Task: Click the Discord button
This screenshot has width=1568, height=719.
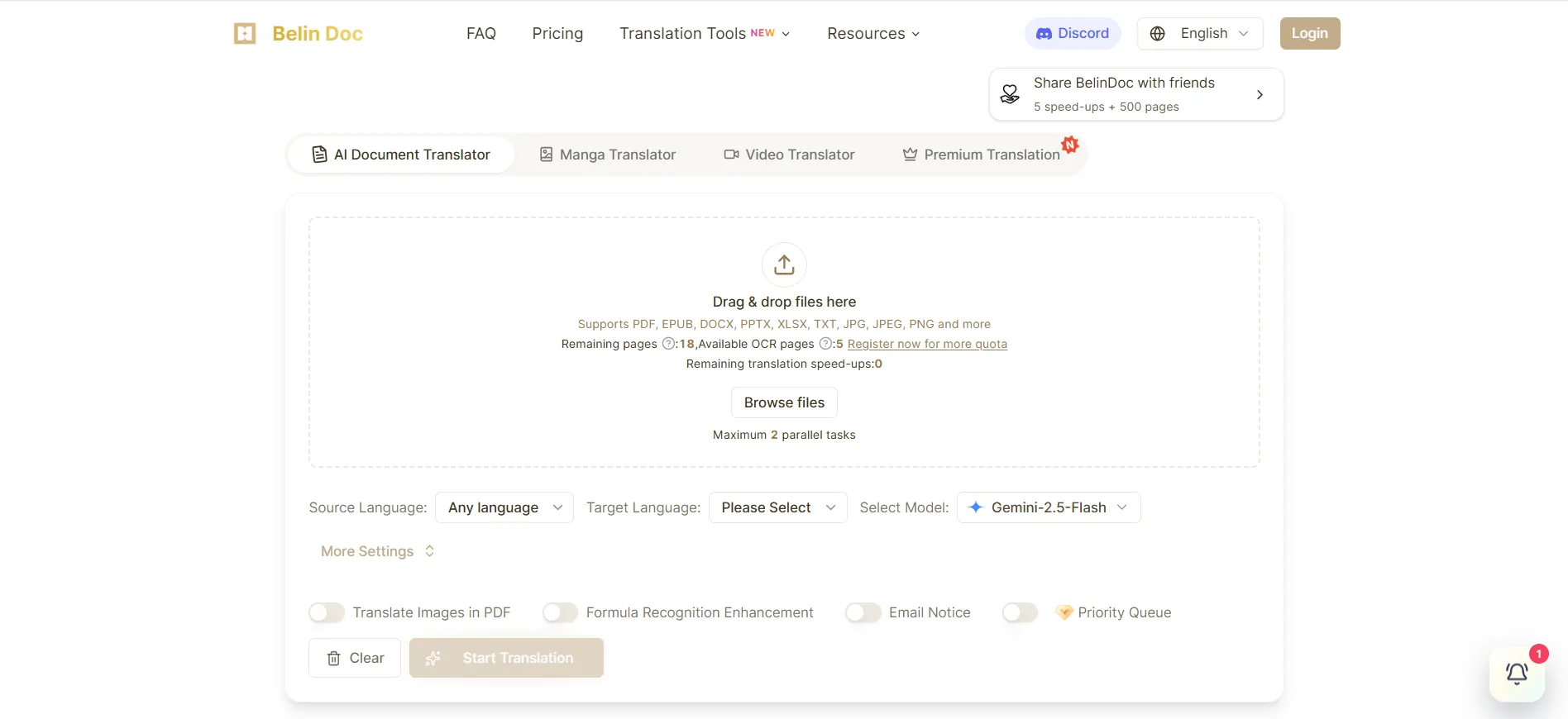Action: (1073, 33)
